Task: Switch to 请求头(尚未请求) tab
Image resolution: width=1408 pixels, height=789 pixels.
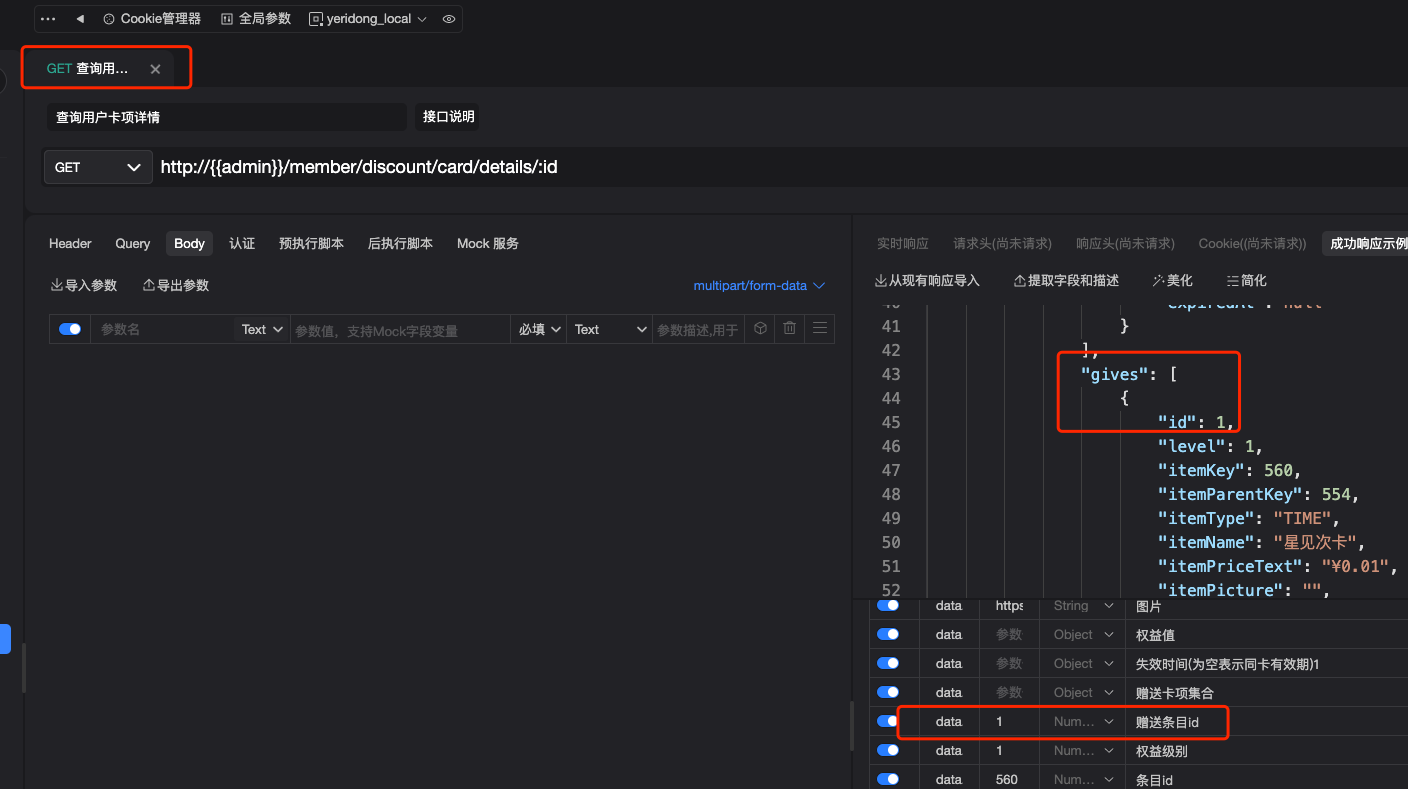Action: click(x=1002, y=243)
